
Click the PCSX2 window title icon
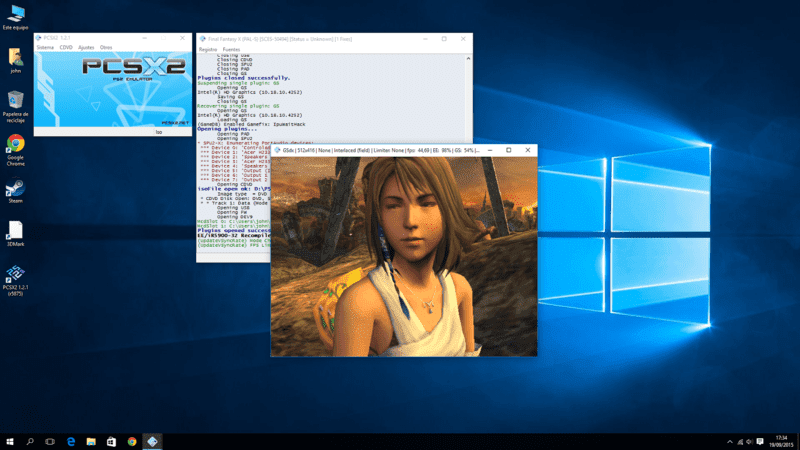pos(39,38)
